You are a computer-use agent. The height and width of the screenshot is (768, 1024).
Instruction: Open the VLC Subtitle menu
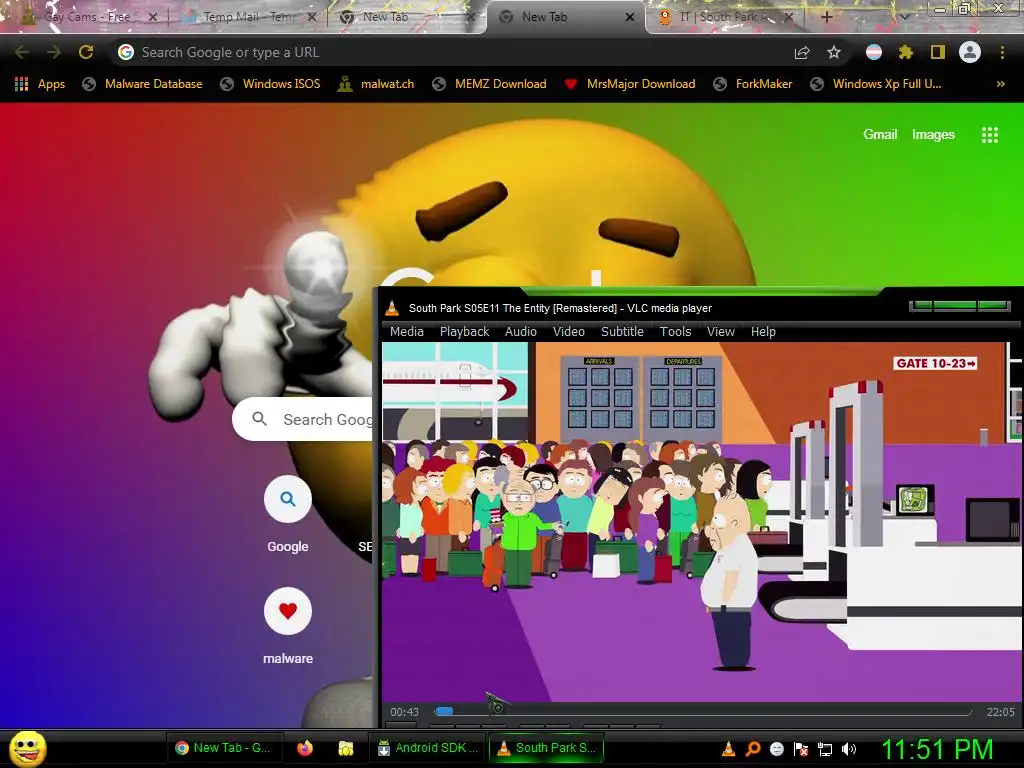(x=622, y=332)
